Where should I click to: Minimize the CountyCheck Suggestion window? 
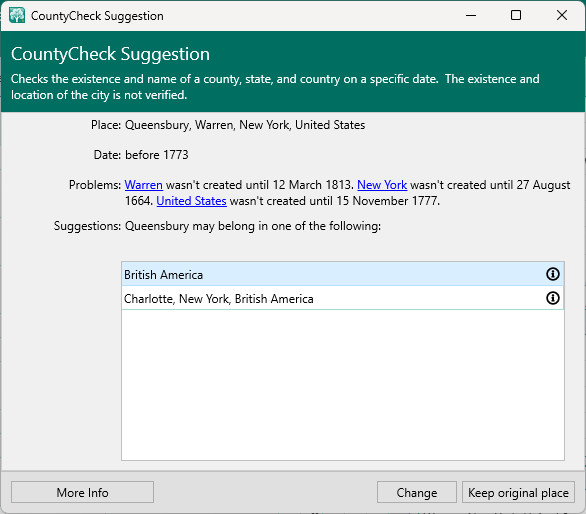[x=471, y=15]
